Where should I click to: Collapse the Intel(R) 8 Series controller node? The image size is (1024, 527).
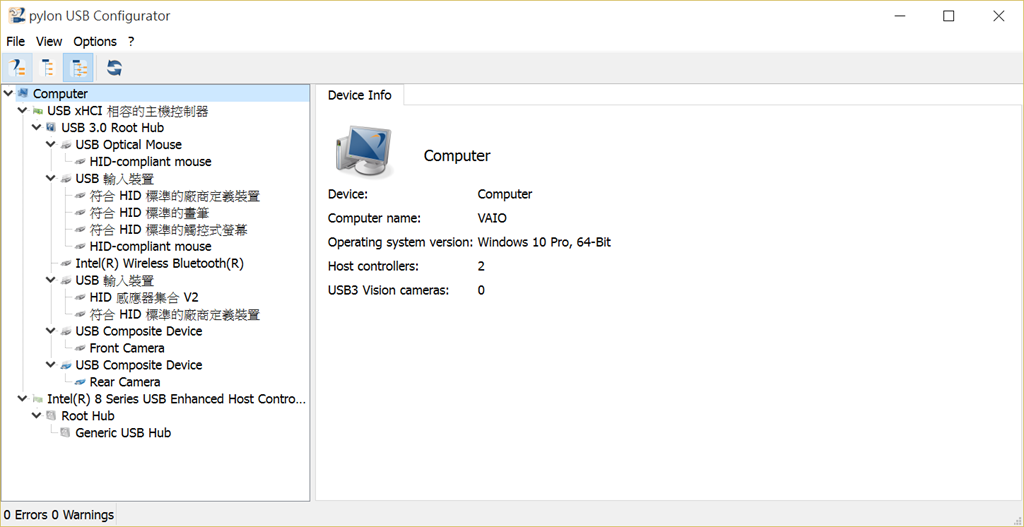[23, 398]
